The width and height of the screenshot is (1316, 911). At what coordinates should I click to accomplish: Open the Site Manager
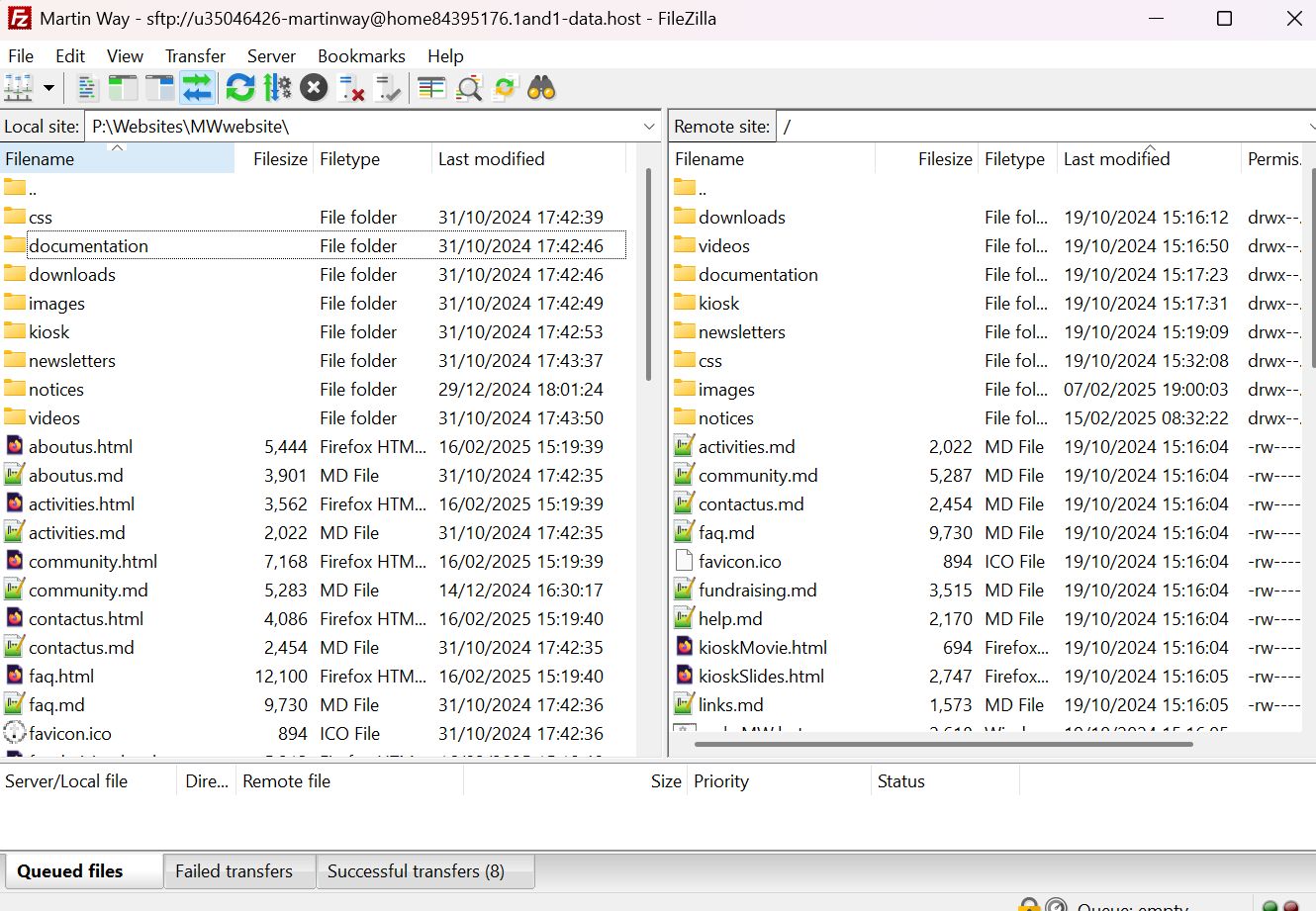click(x=19, y=89)
